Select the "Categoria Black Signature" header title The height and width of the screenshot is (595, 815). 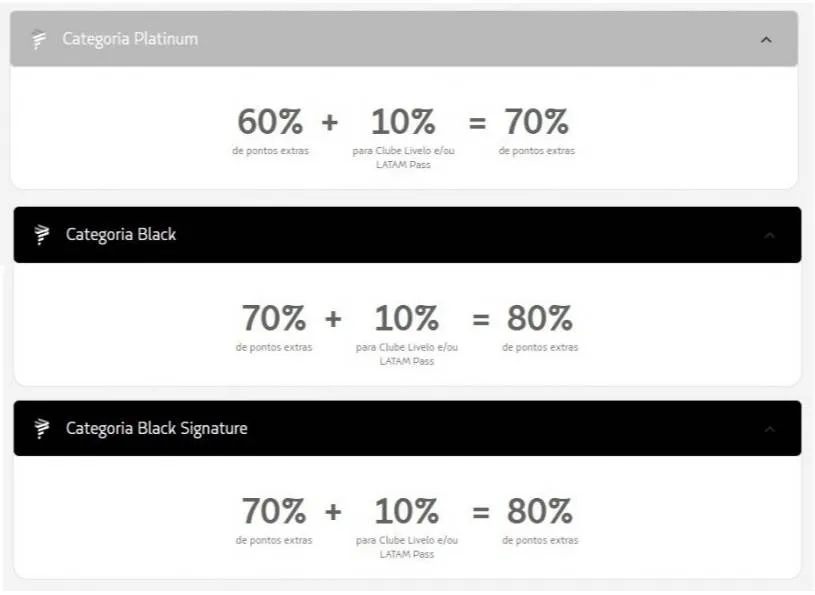156,429
